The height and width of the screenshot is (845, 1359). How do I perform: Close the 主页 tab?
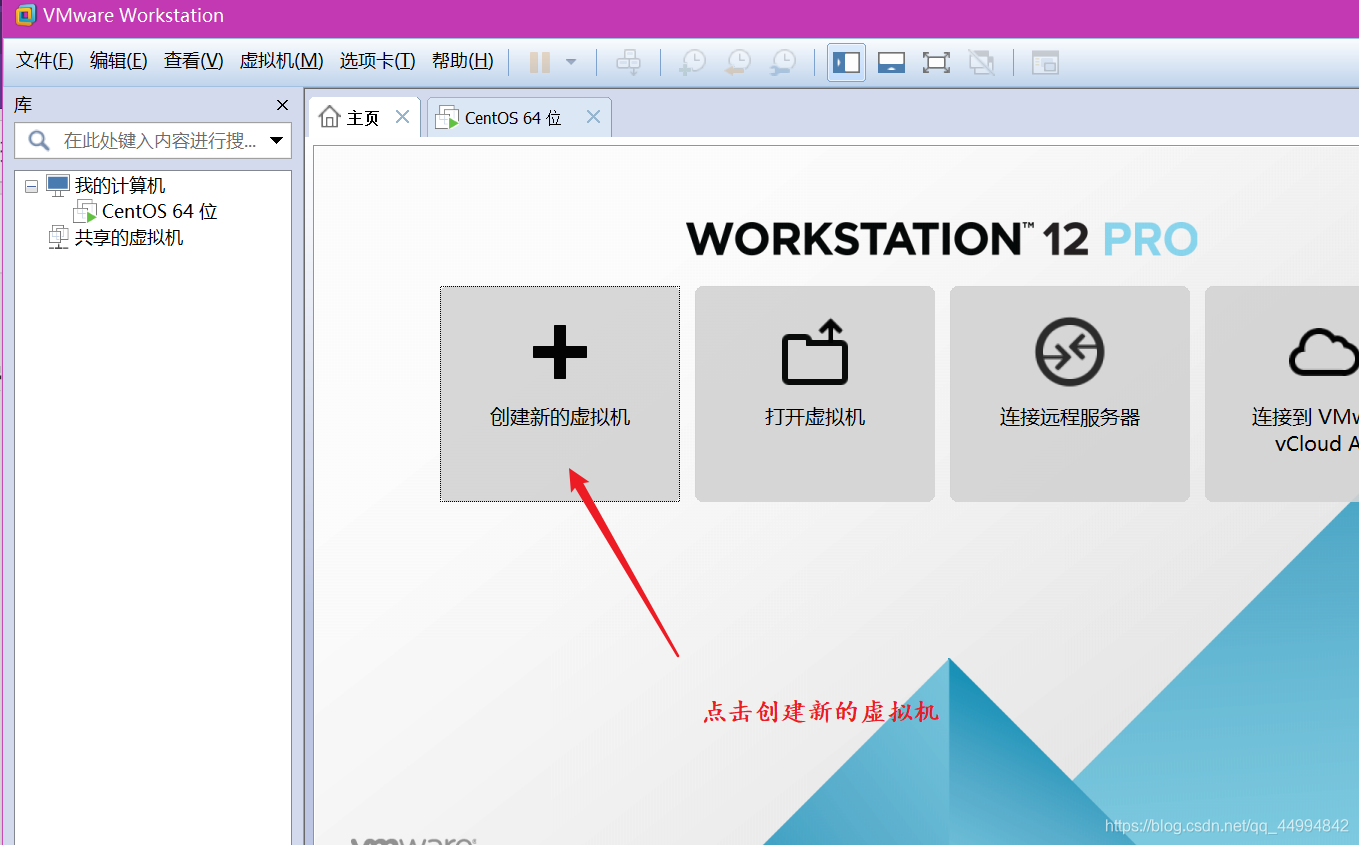[402, 117]
